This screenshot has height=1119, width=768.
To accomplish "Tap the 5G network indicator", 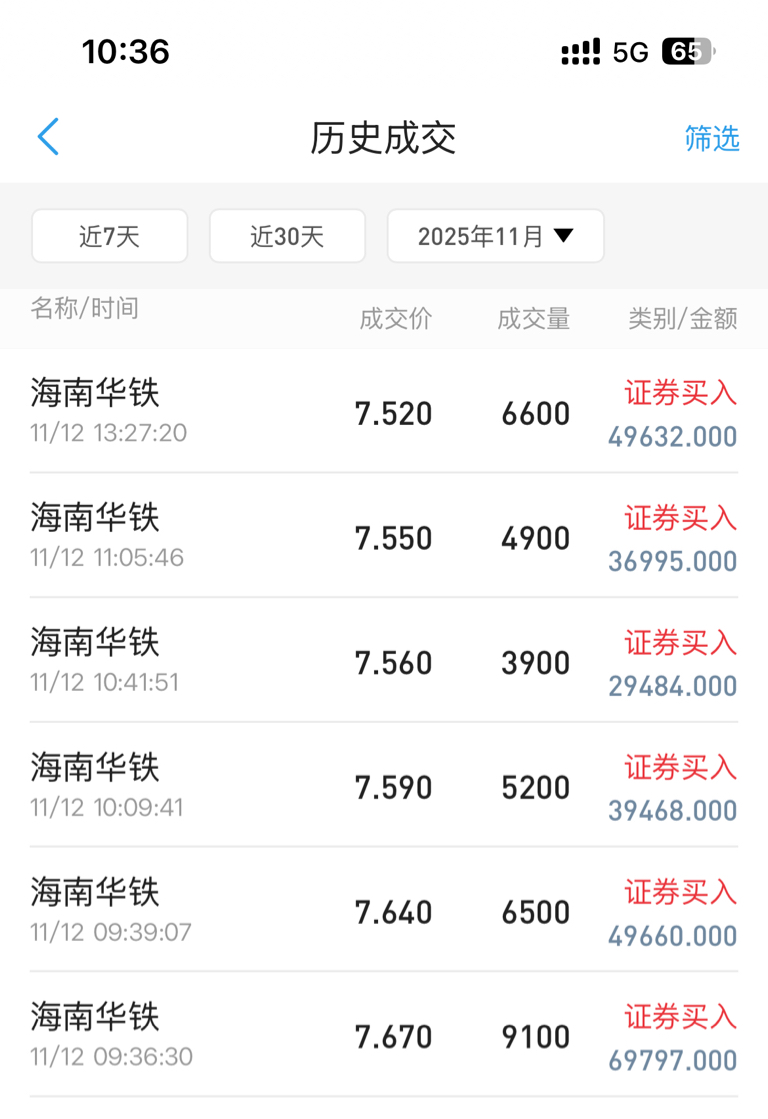I will click(x=631, y=52).
